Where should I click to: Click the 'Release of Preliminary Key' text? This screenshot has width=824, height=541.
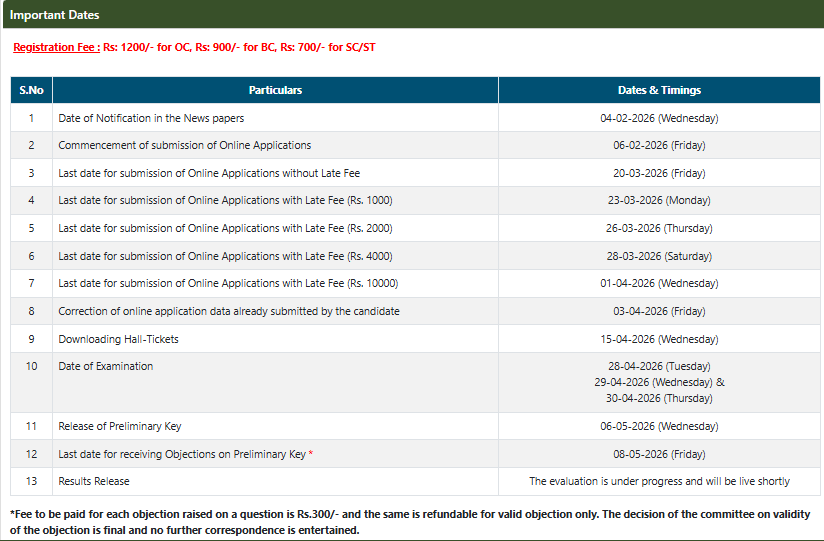click(120, 426)
